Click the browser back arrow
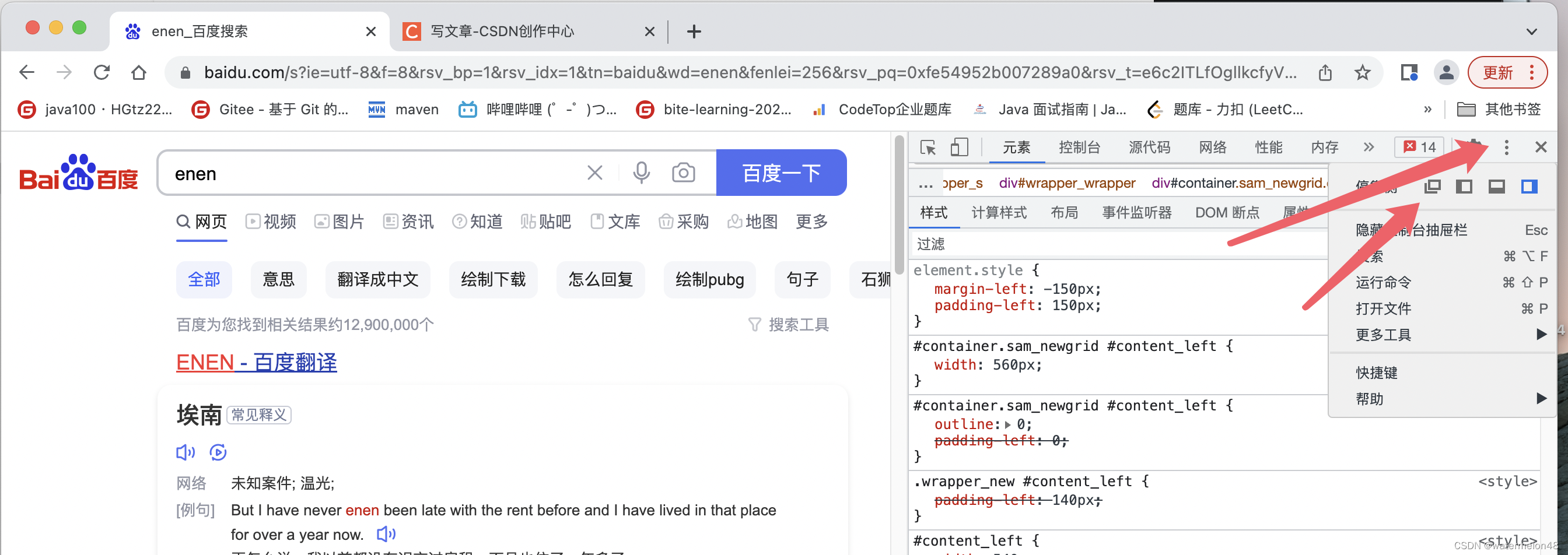1568x555 pixels. point(26,72)
